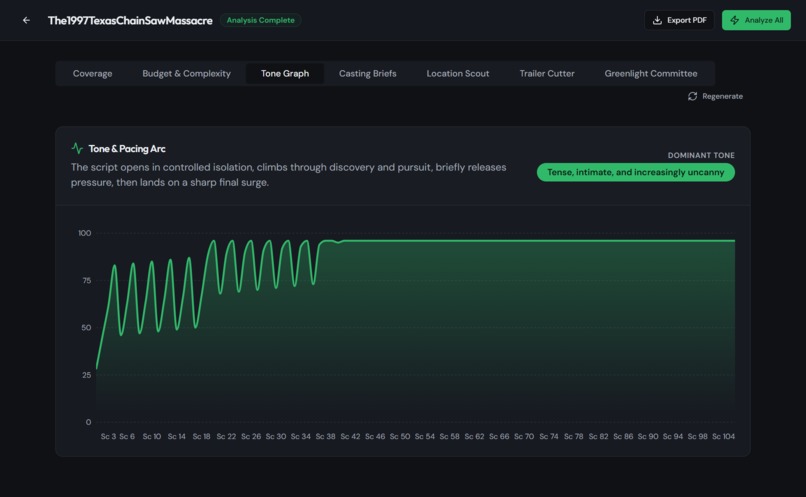806x497 pixels.
Task: Click the Sc 22 axis label
Action: point(226,436)
